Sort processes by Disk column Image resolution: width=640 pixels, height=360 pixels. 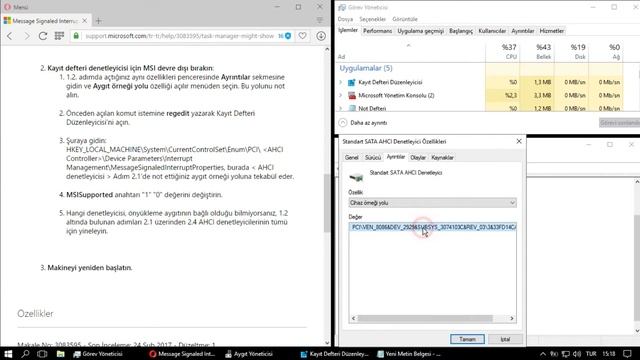(x=571, y=51)
